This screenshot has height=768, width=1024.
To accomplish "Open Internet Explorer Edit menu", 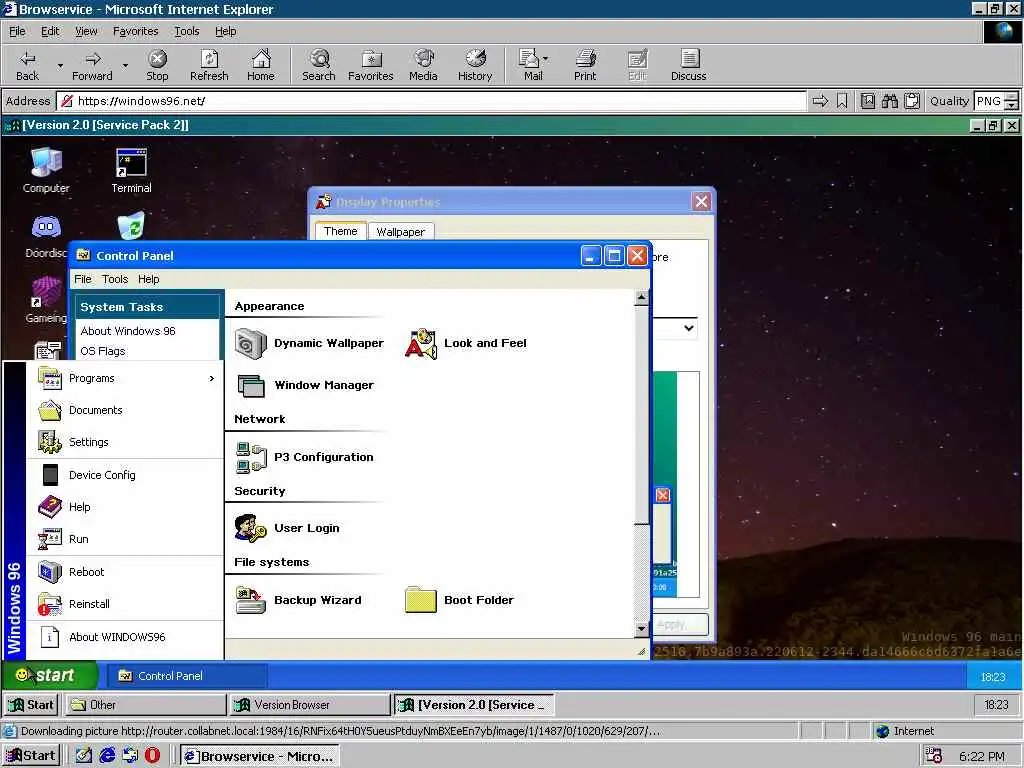I will (50, 31).
